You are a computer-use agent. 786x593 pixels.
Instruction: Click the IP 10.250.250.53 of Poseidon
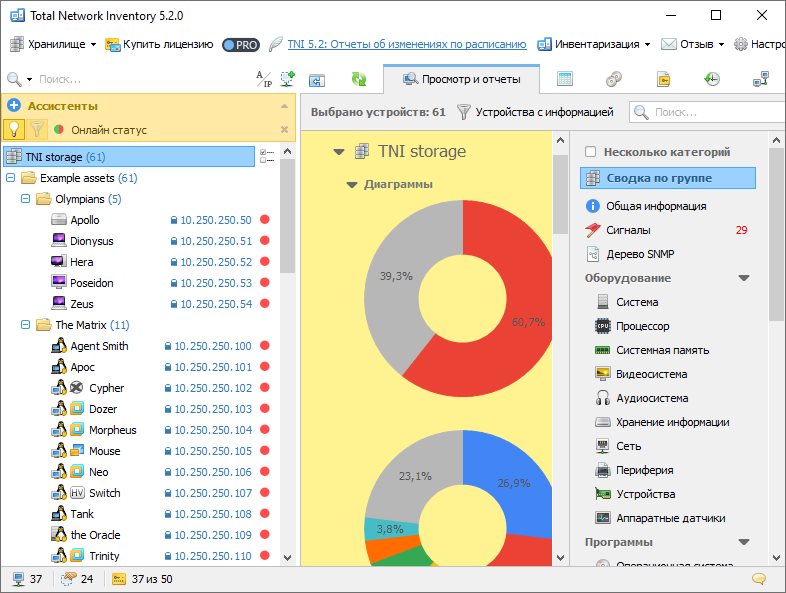point(216,283)
